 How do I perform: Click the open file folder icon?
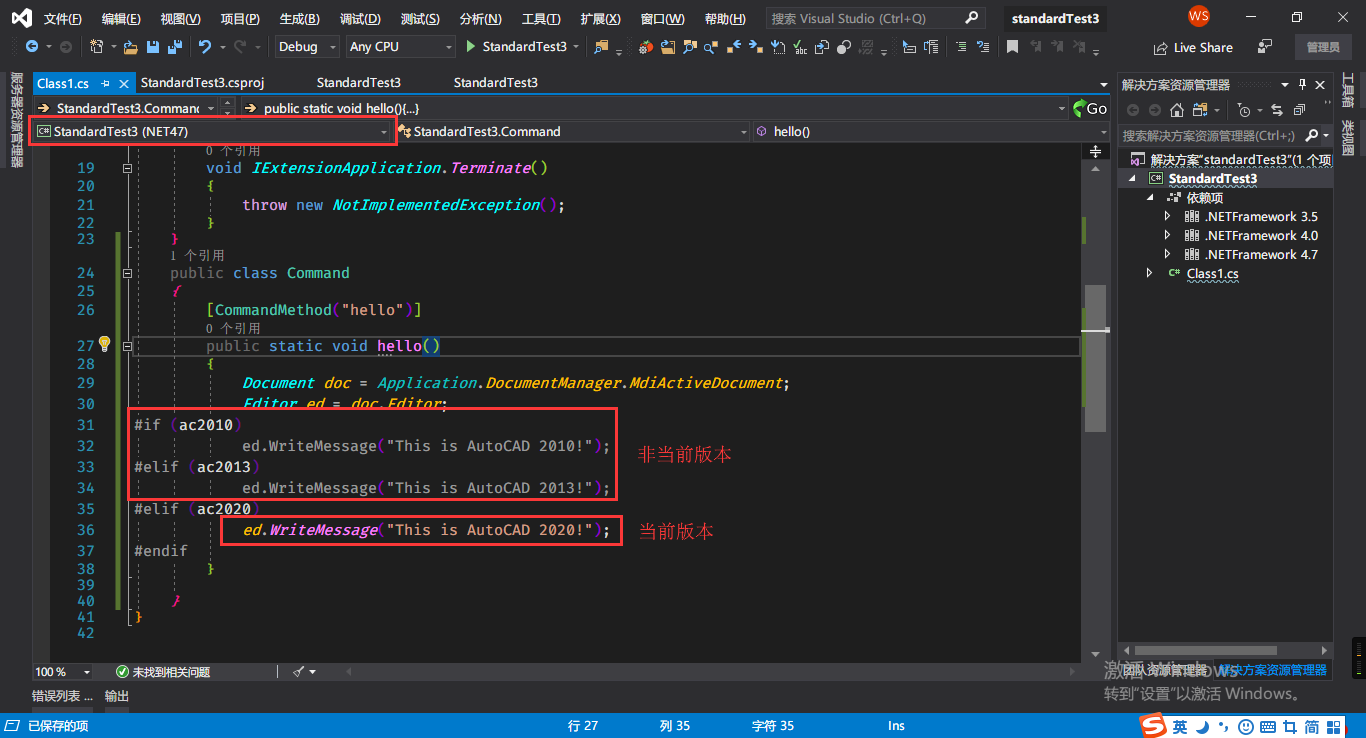point(132,47)
